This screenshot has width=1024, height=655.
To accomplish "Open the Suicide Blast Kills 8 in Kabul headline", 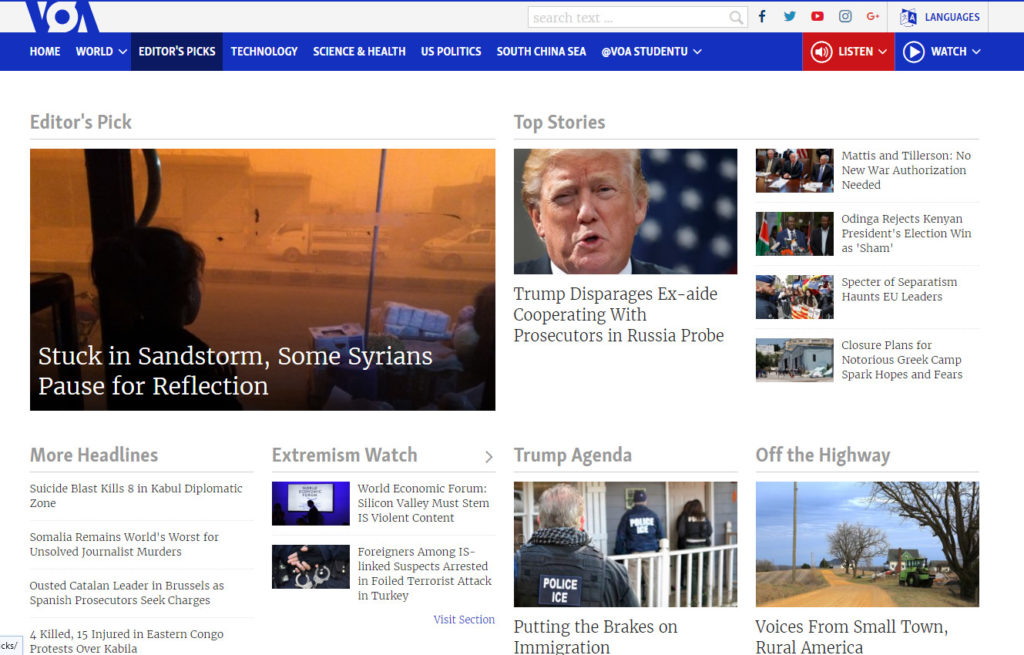I will (x=136, y=496).
